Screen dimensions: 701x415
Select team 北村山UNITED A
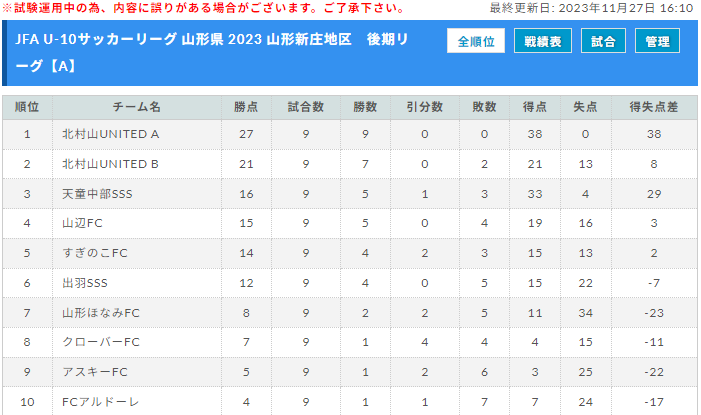[110, 134]
